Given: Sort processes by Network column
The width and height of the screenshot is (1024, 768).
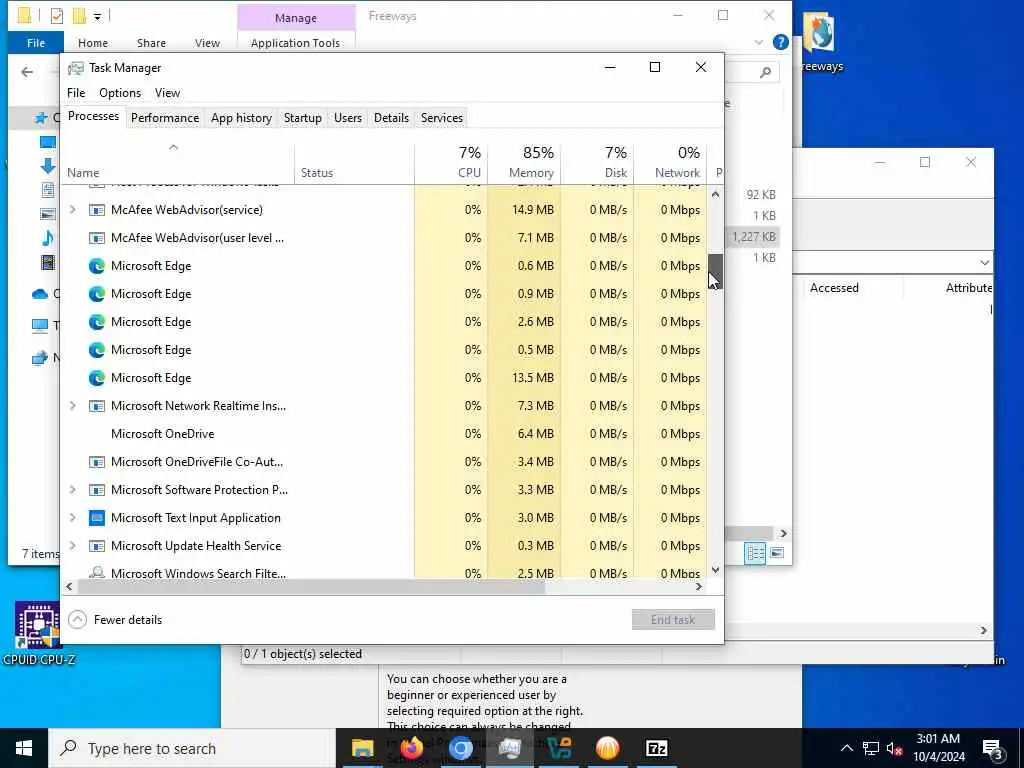Looking at the screenshot, I should click(671, 163).
